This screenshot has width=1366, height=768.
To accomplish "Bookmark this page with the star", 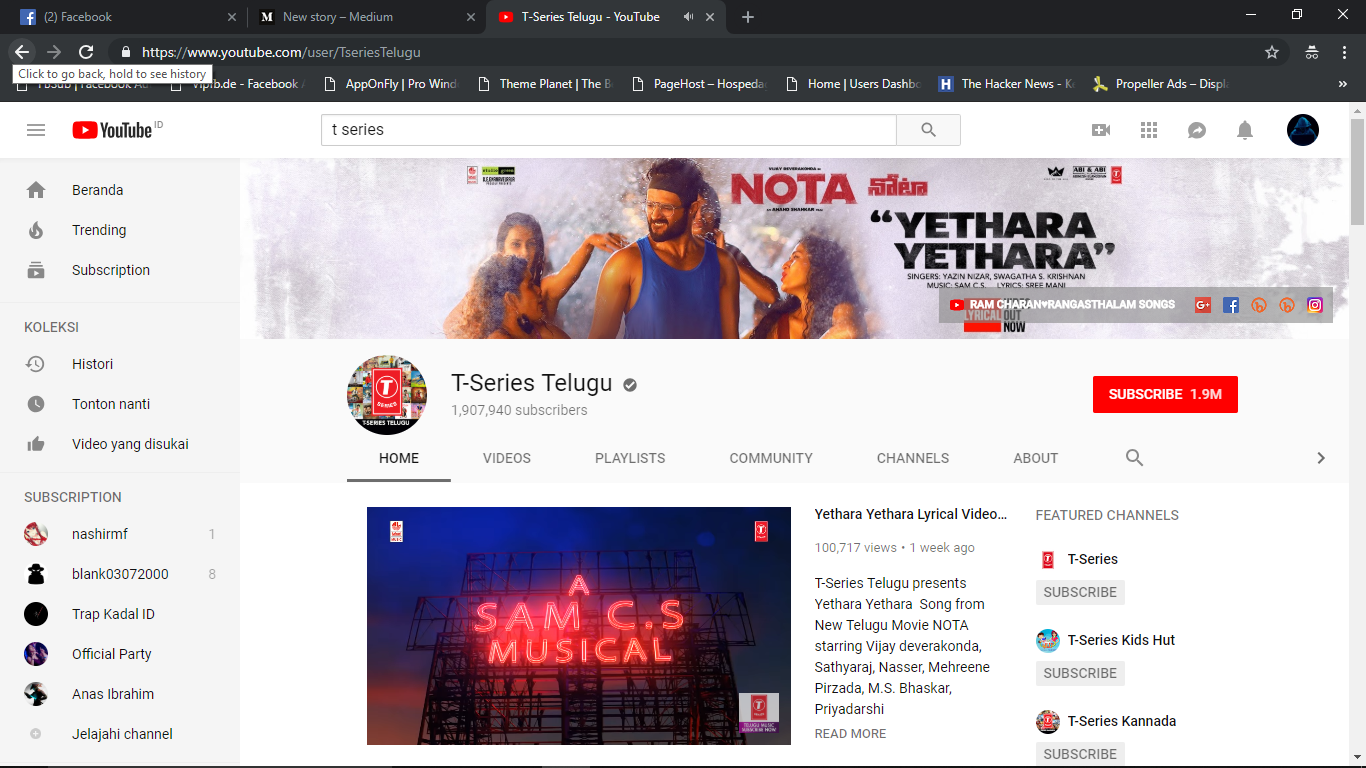I will pos(1272,52).
